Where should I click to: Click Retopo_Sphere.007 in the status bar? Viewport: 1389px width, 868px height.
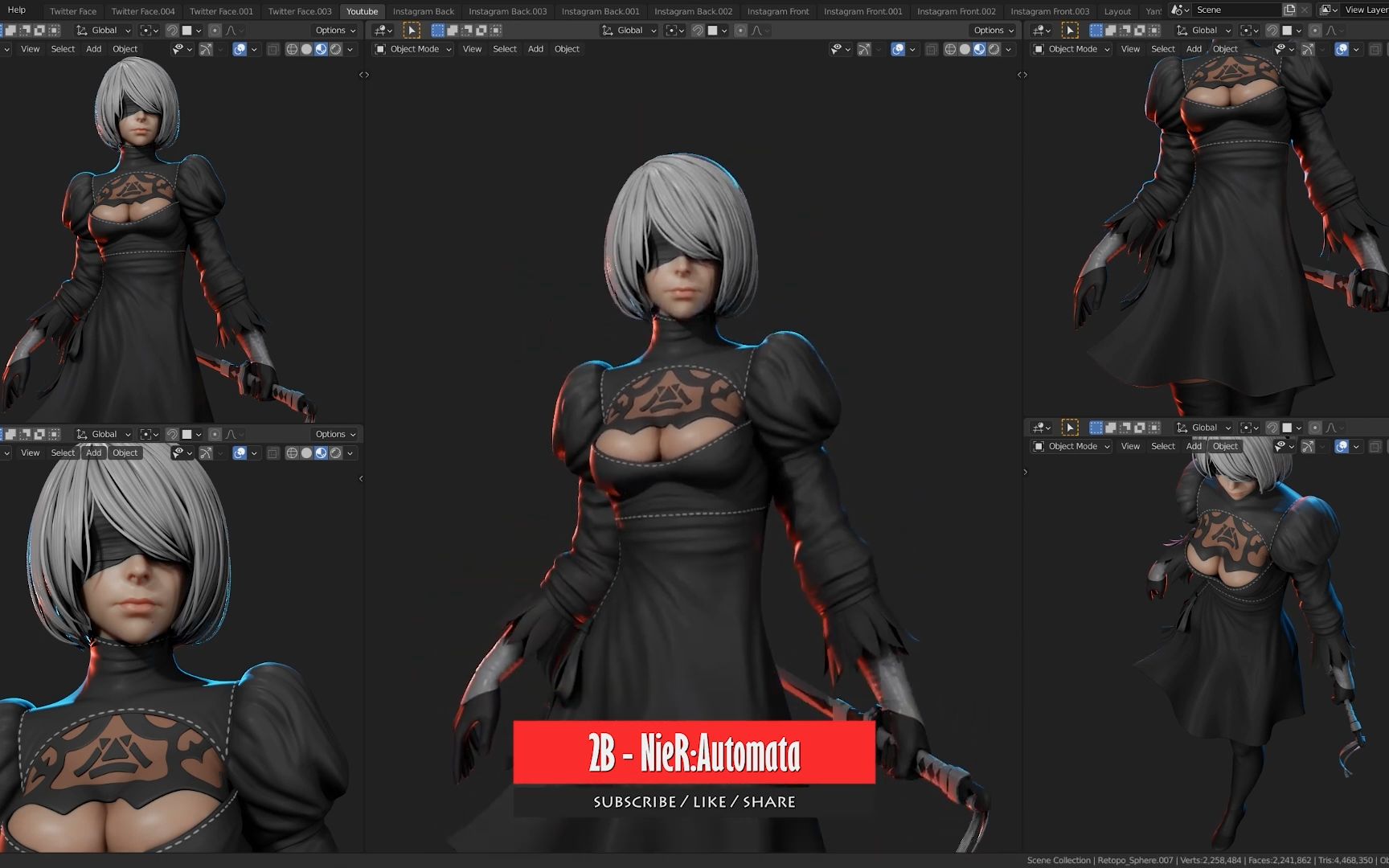(x=1135, y=860)
